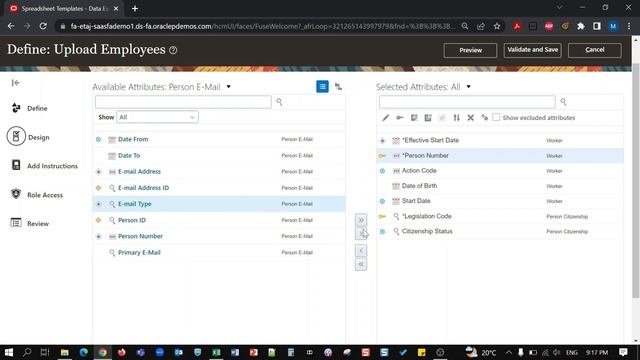Click the page vertical scrollbar
Image resolution: width=640 pixels, height=360 pixels.
click(x=636, y=180)
